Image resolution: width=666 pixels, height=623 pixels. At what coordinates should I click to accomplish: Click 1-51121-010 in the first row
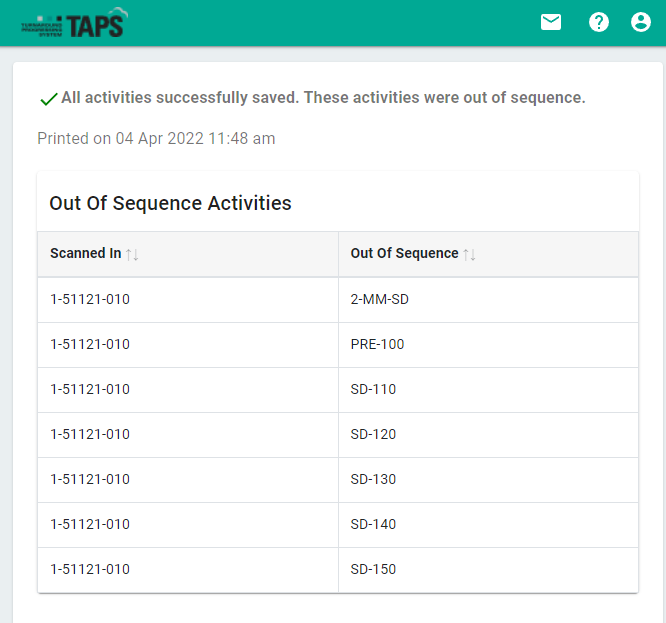[90, 299]
